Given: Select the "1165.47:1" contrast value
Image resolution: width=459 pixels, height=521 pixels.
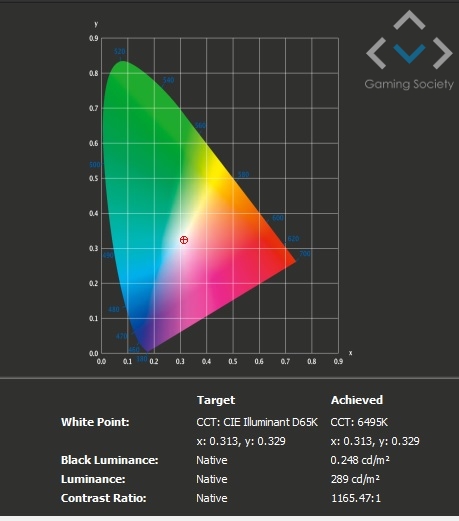Looking at the screenshot, I should (x=356, y=498).
